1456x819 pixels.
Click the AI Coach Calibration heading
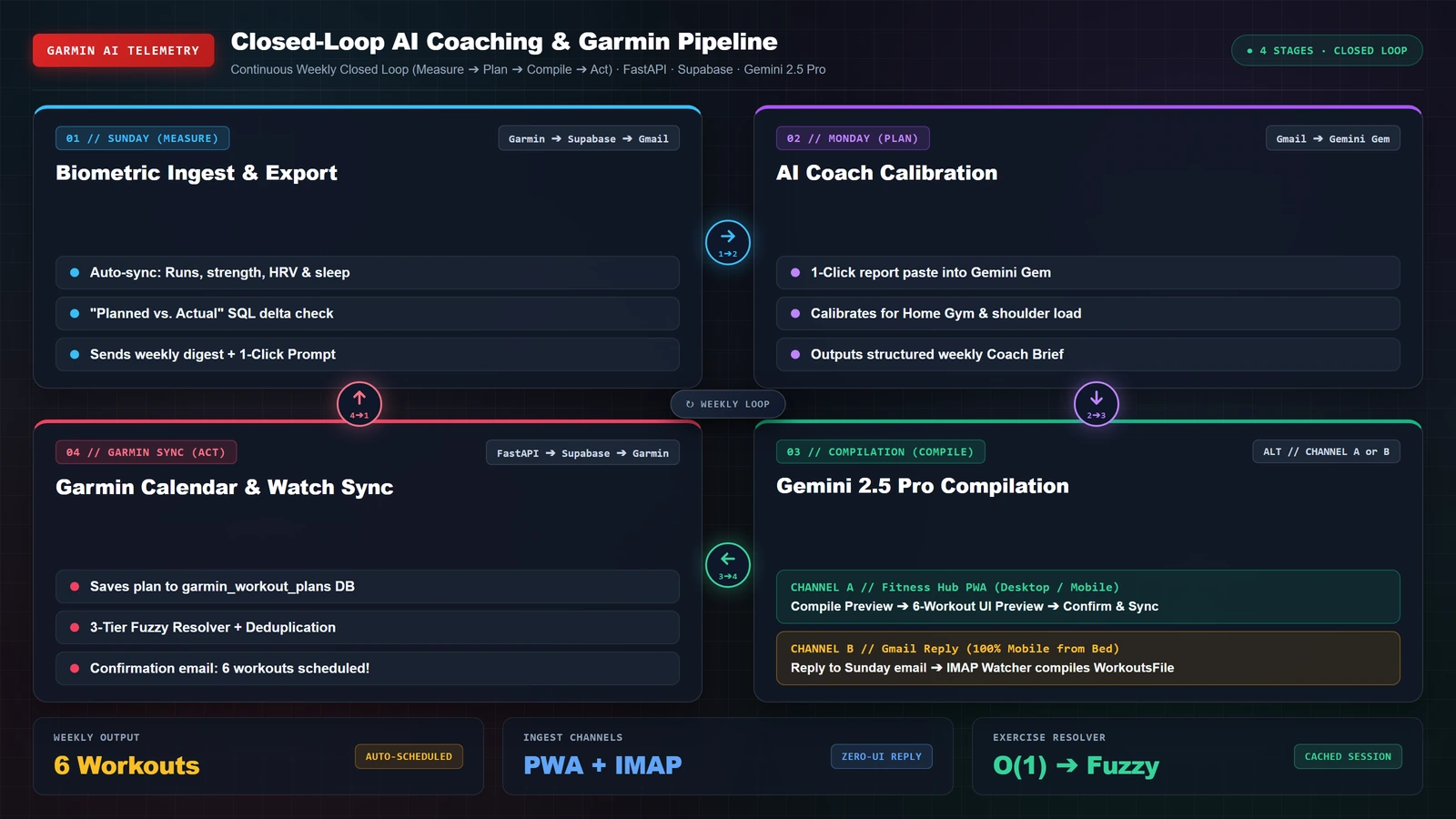(887, 173)
